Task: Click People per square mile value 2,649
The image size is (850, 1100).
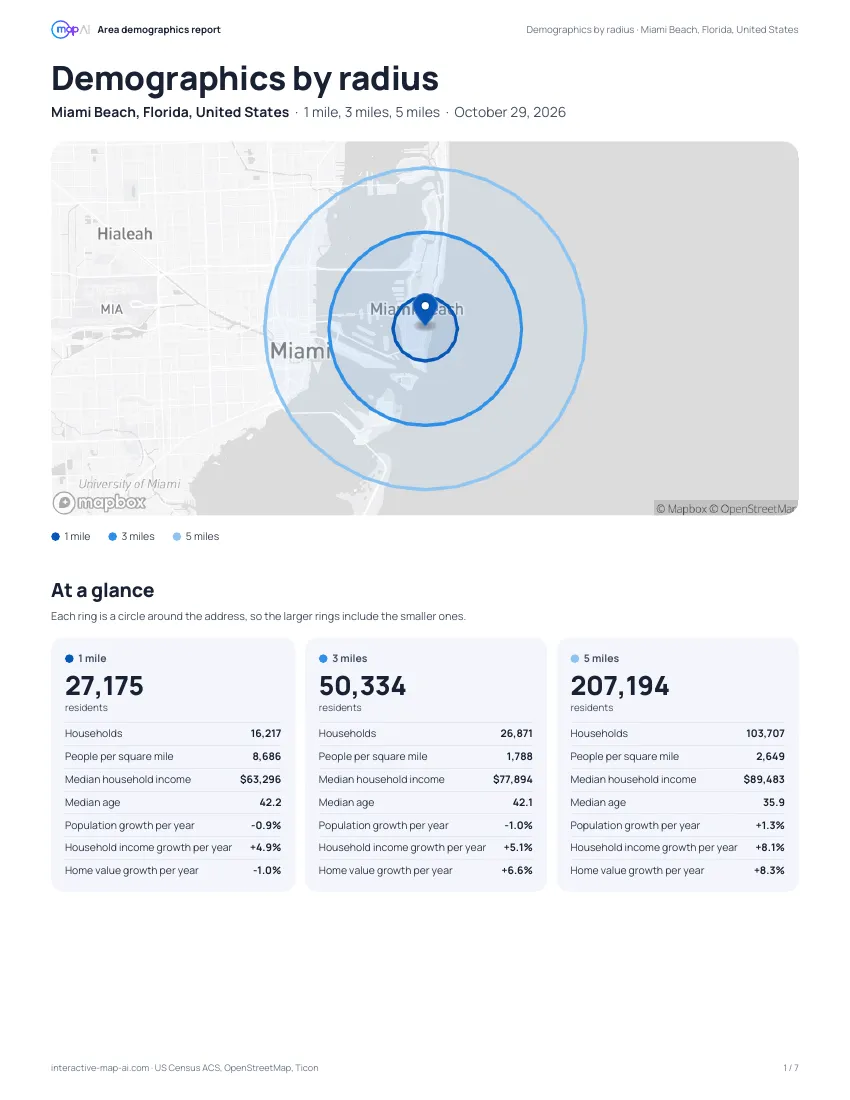Action: click(770, 757)
